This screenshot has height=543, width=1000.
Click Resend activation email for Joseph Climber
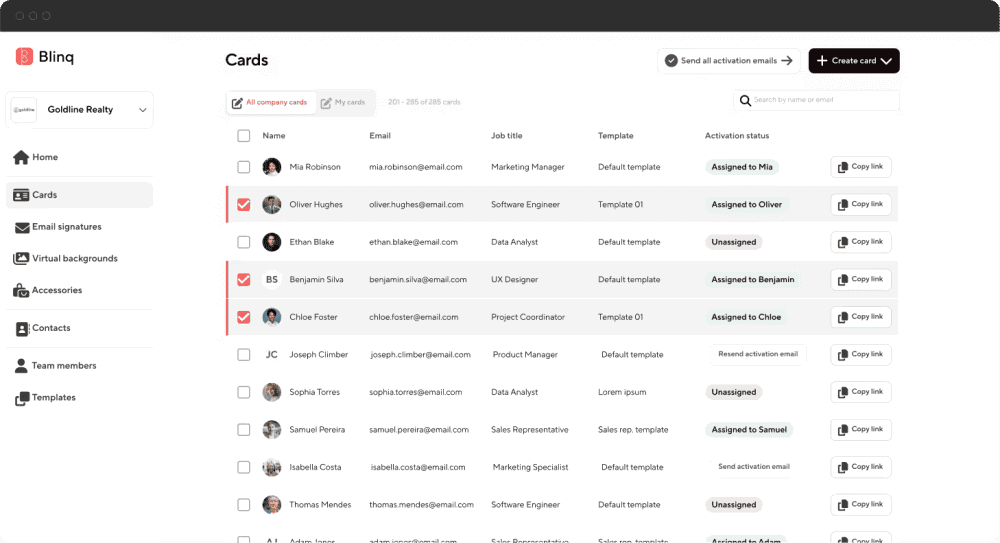click(x=758, y=354)
